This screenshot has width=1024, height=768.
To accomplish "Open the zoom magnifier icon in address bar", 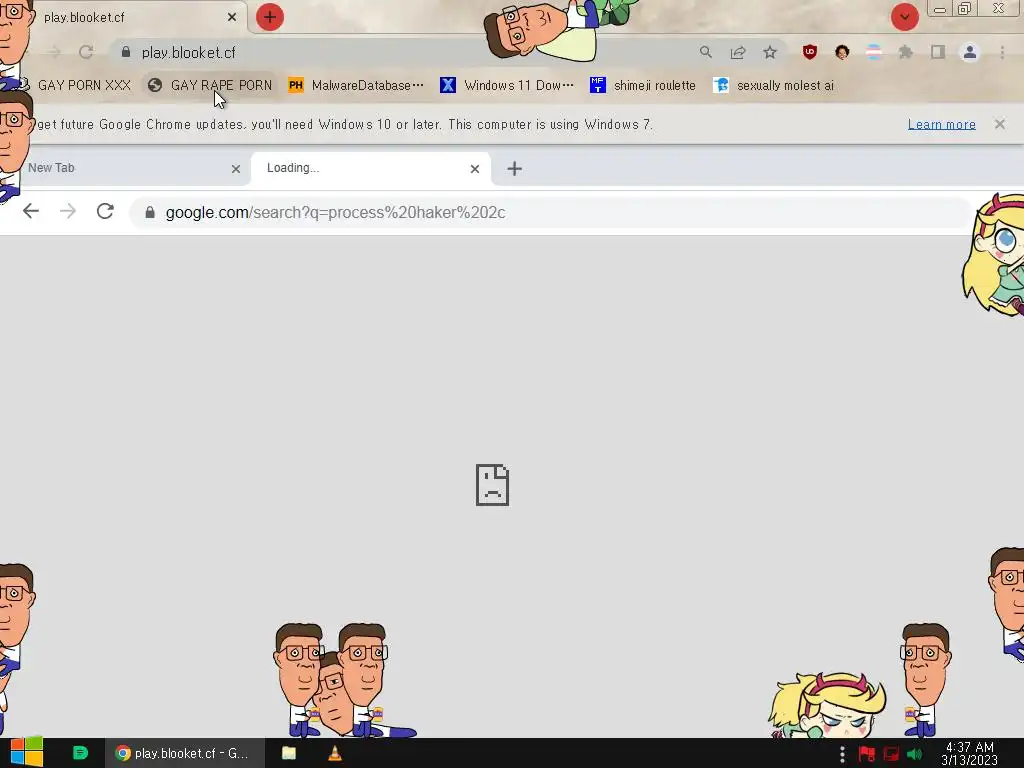I will pyautogui.click(x=705, y=52).
